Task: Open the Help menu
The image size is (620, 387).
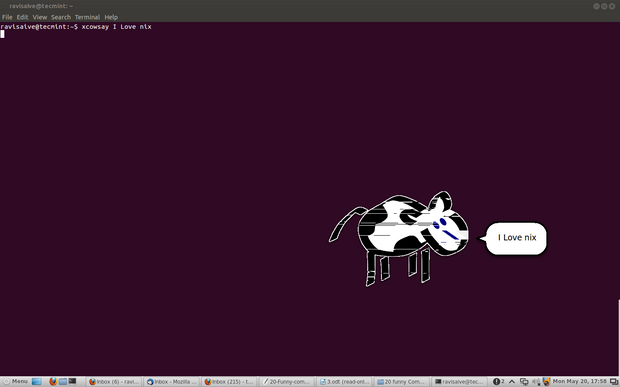Action: click(x=111, y=17)
